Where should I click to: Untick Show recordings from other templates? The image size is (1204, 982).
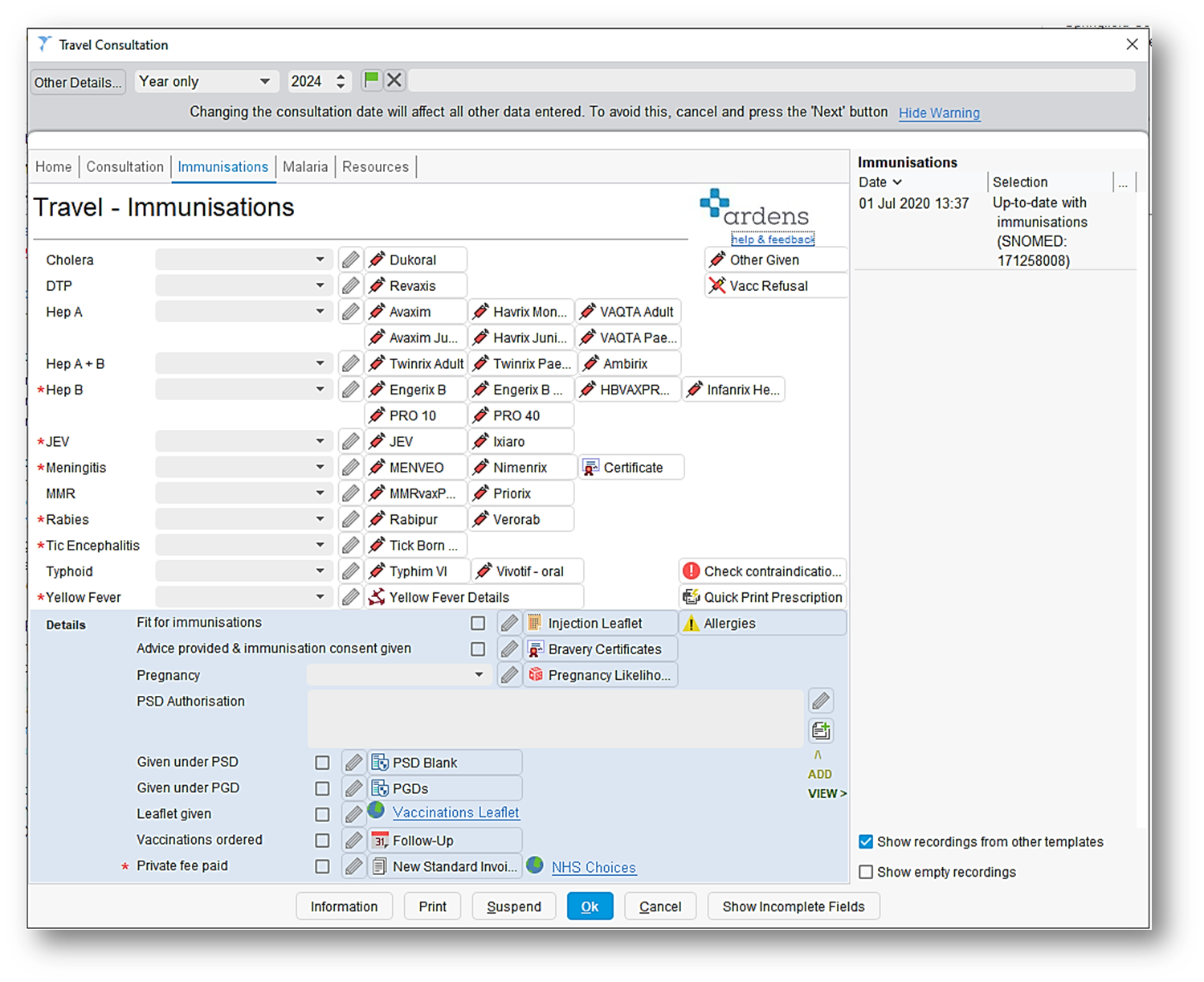(x=866, y=841)
